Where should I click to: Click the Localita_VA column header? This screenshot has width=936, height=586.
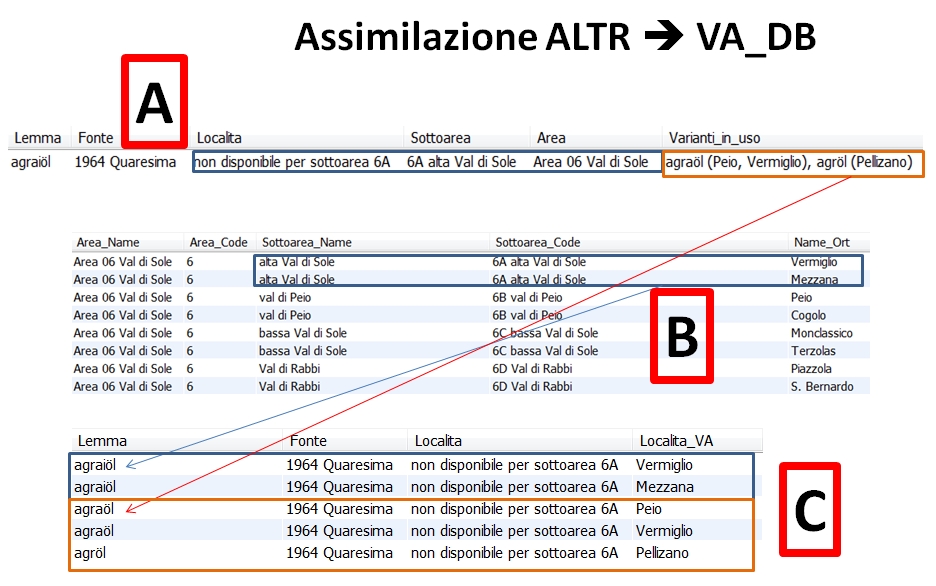[x=677, y=441]
